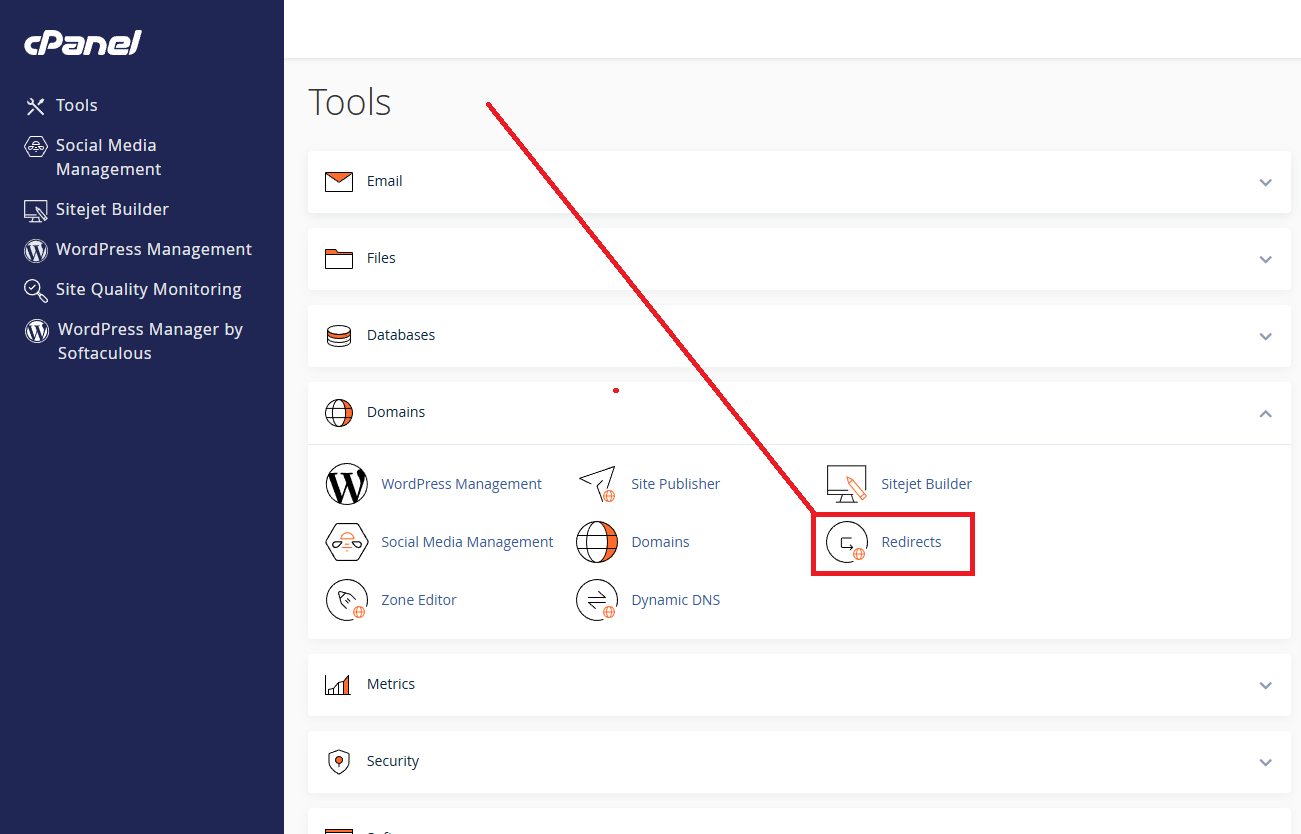Click Domains globe tool icon
The width and height of the screenshot is (1301, 834).
[x=597, y=542]
